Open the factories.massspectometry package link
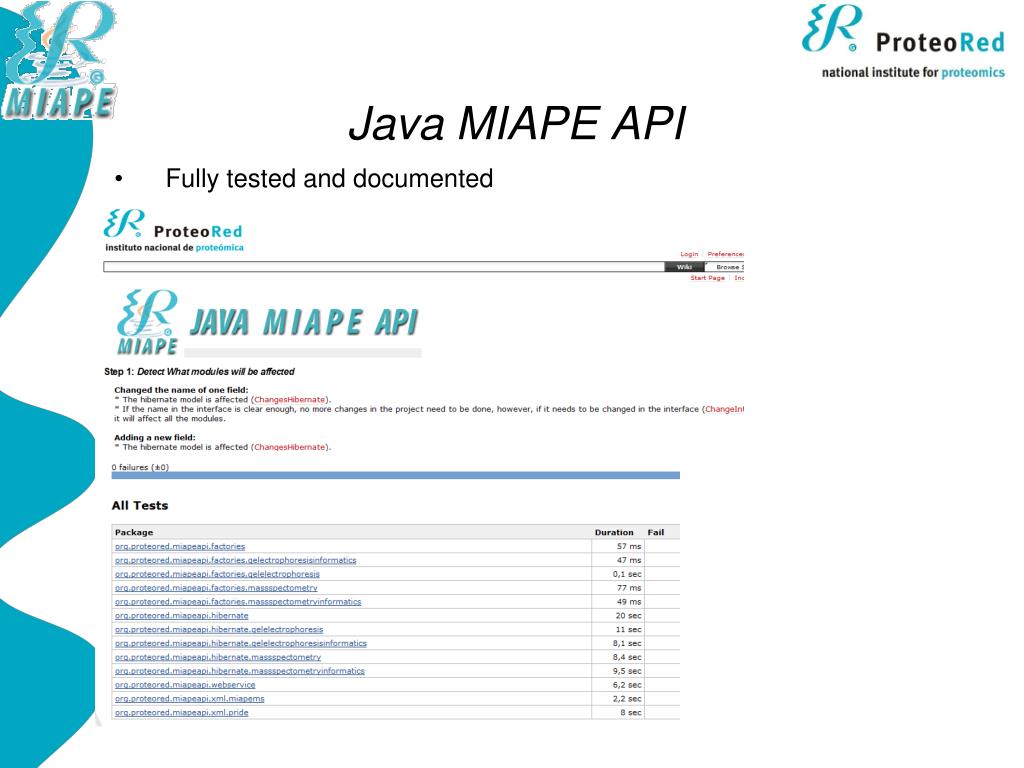The image size is (1024, 768). tap(216, 588)
